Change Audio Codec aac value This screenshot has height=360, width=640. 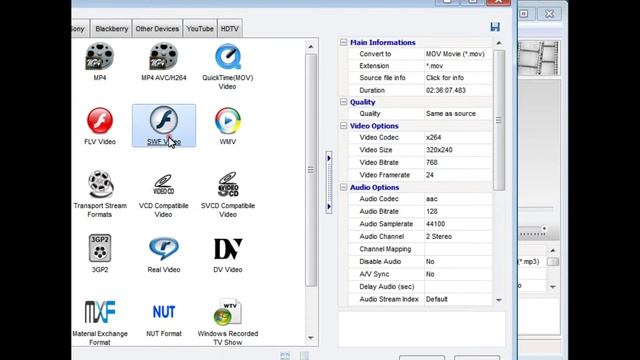pyautogui.click(x=458, y=199)
